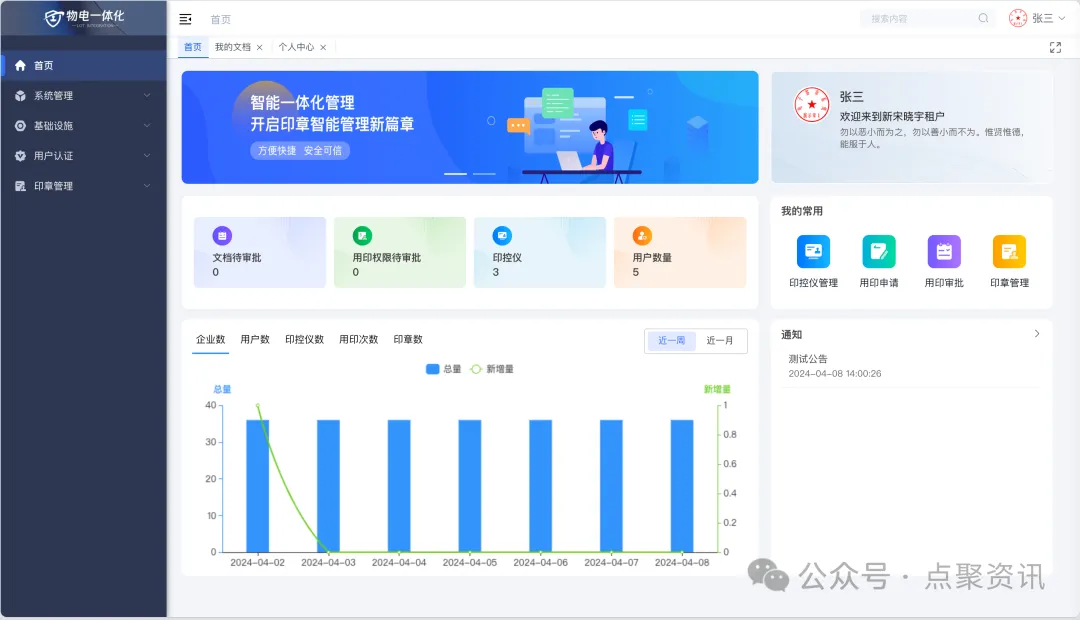The height and width of the screenshot is (620, 1080).
Task: Select the 用印次数 chart tab
Action: (358, 340)
